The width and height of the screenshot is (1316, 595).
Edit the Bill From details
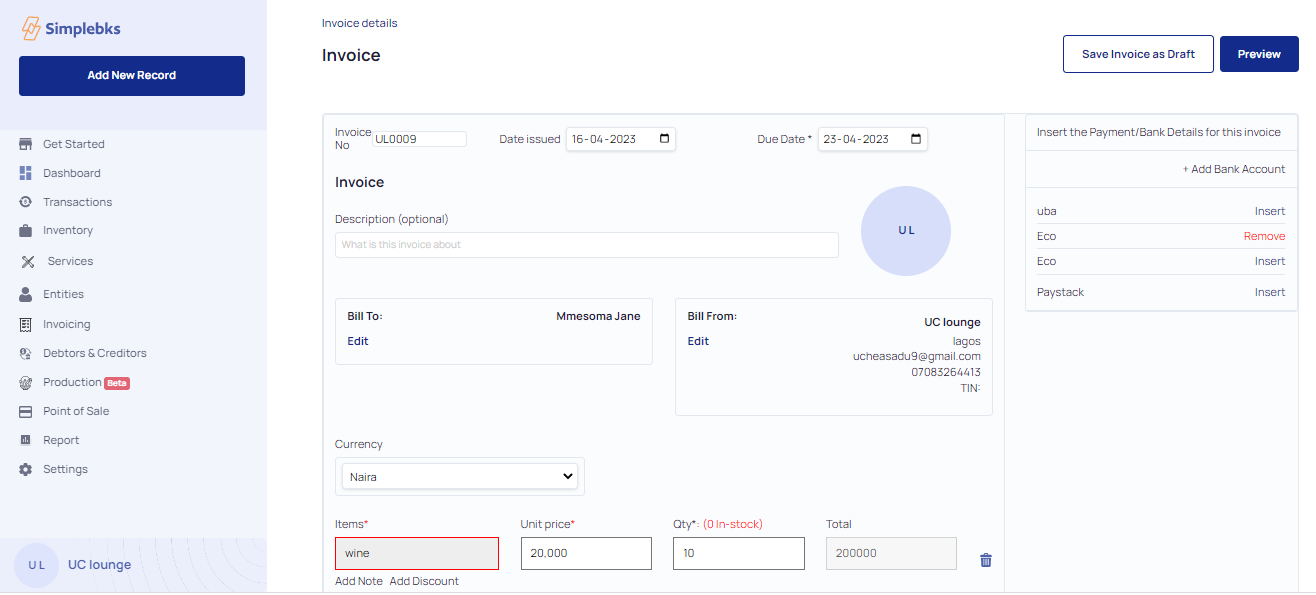698,341
